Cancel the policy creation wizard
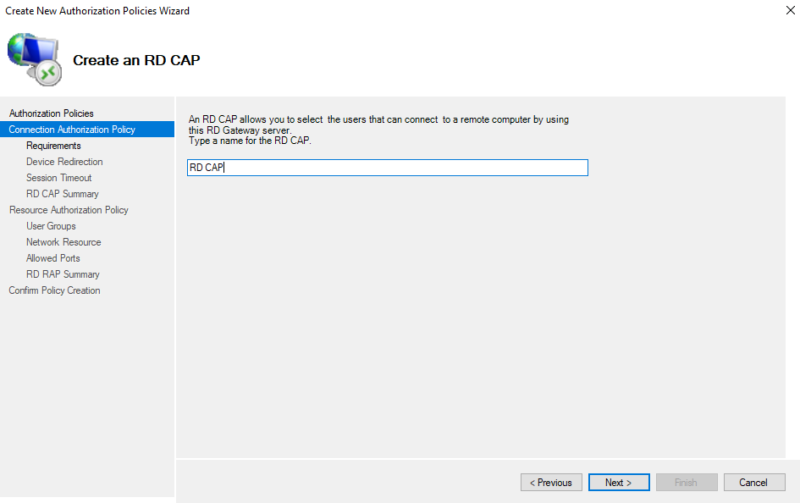 coord(754,482)
